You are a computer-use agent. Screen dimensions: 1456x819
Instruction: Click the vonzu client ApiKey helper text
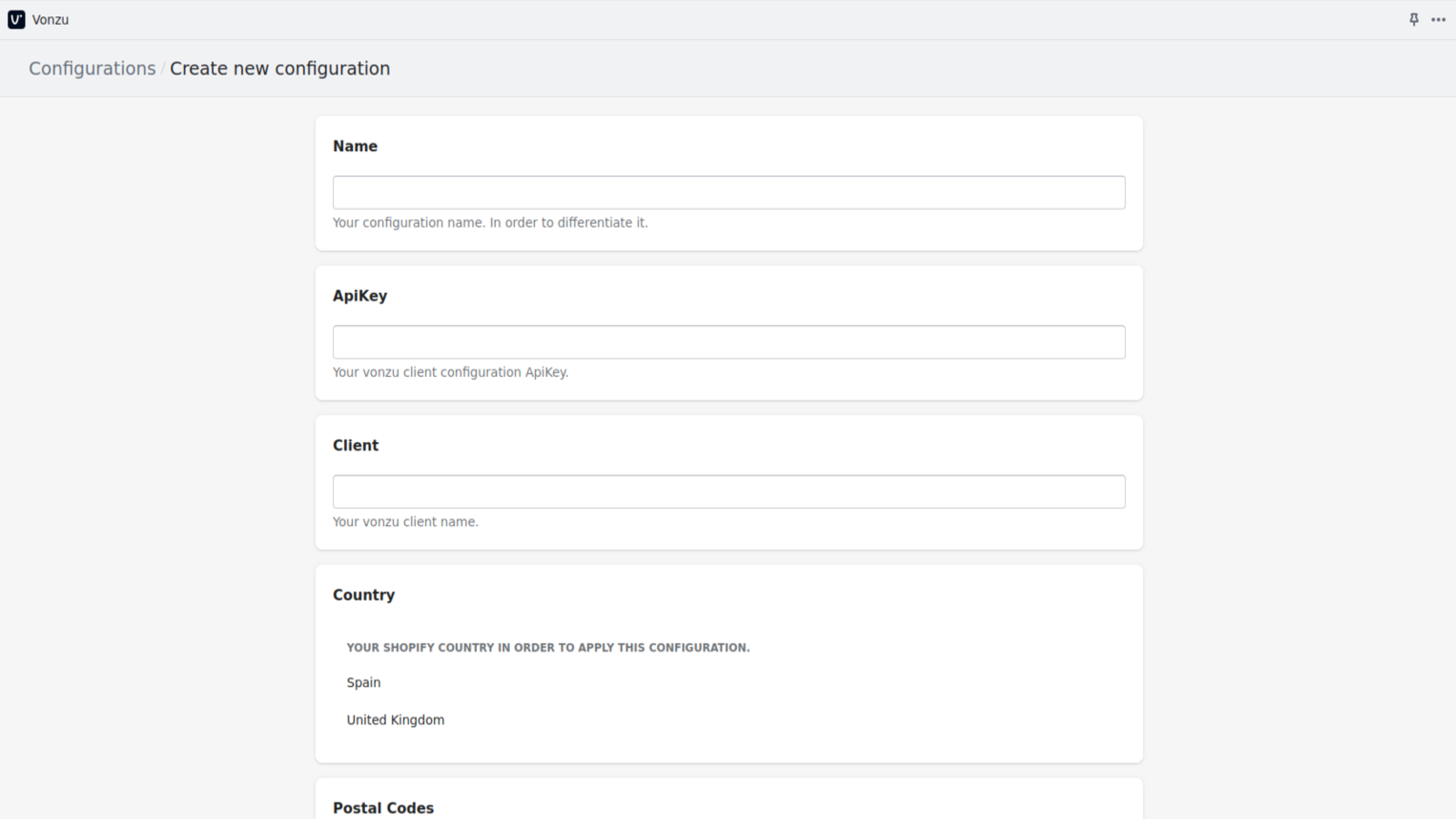[x=450, y=371]
